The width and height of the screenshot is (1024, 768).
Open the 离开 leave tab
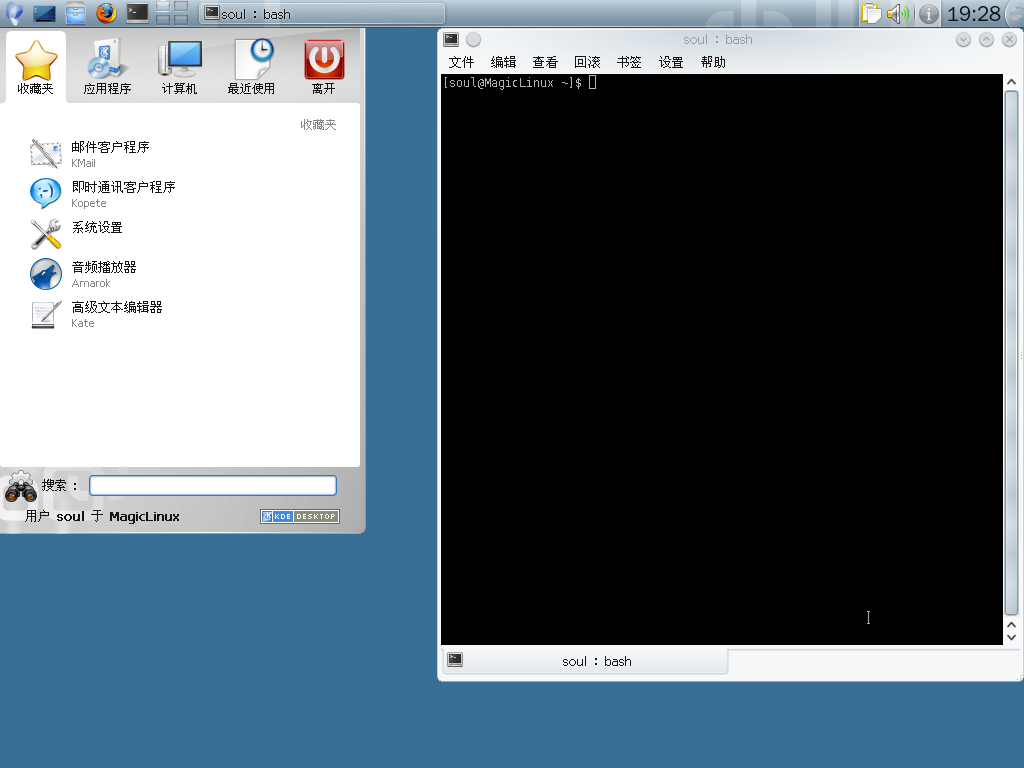(323, 67)
